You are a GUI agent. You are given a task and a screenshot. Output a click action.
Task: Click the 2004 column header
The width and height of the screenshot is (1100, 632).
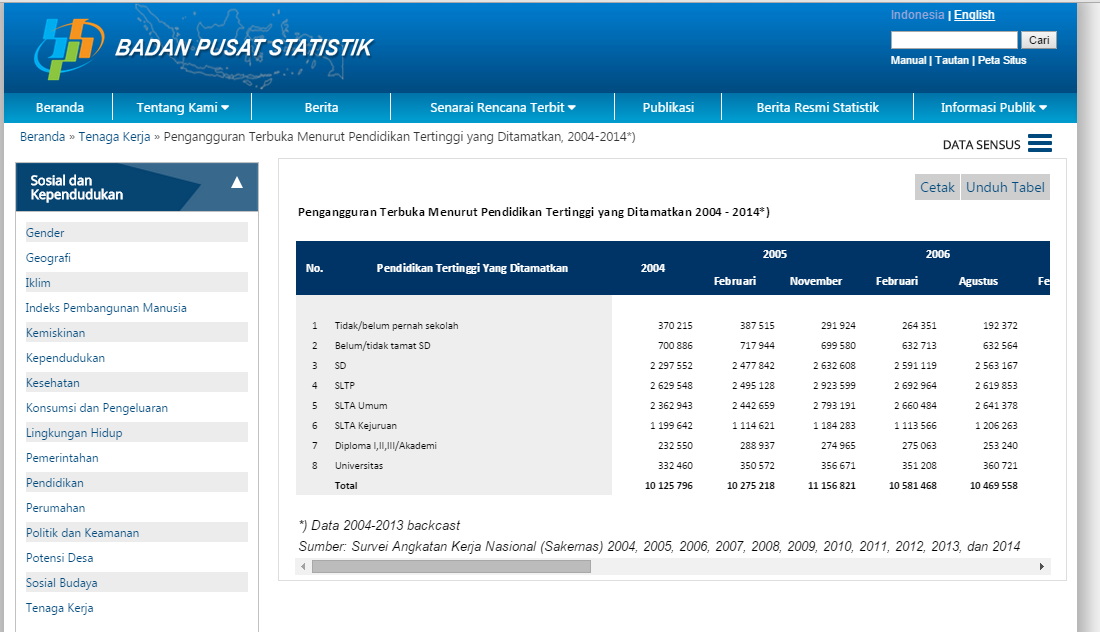652,268
